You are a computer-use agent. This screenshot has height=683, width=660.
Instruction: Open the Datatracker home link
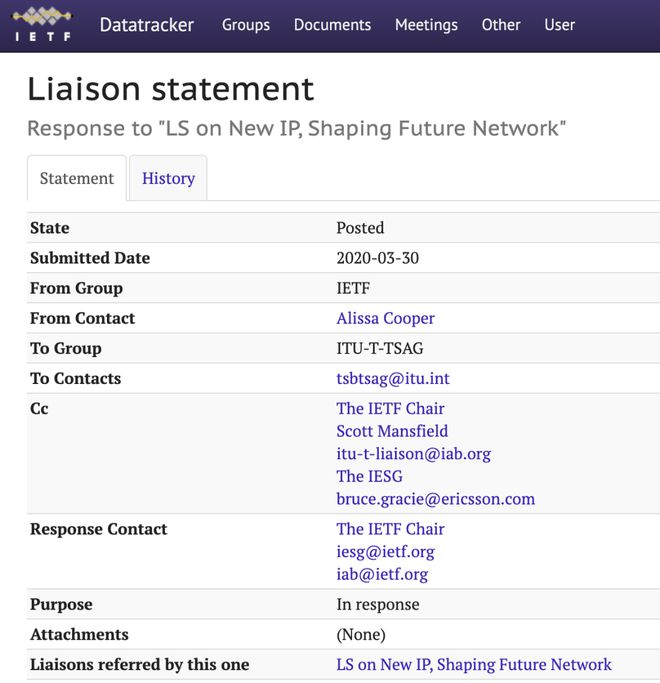pos(146,25)
